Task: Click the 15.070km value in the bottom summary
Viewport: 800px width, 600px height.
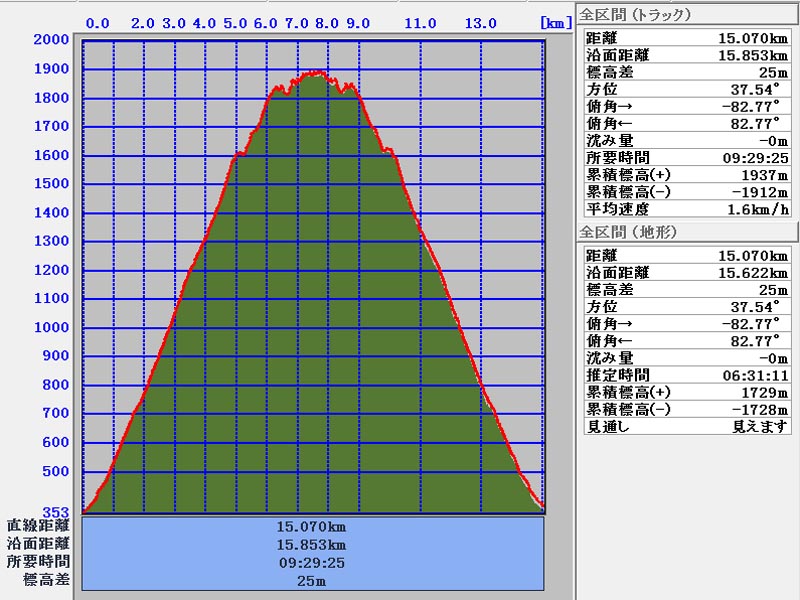Action: pyautogui.click(x=315, y=526)
